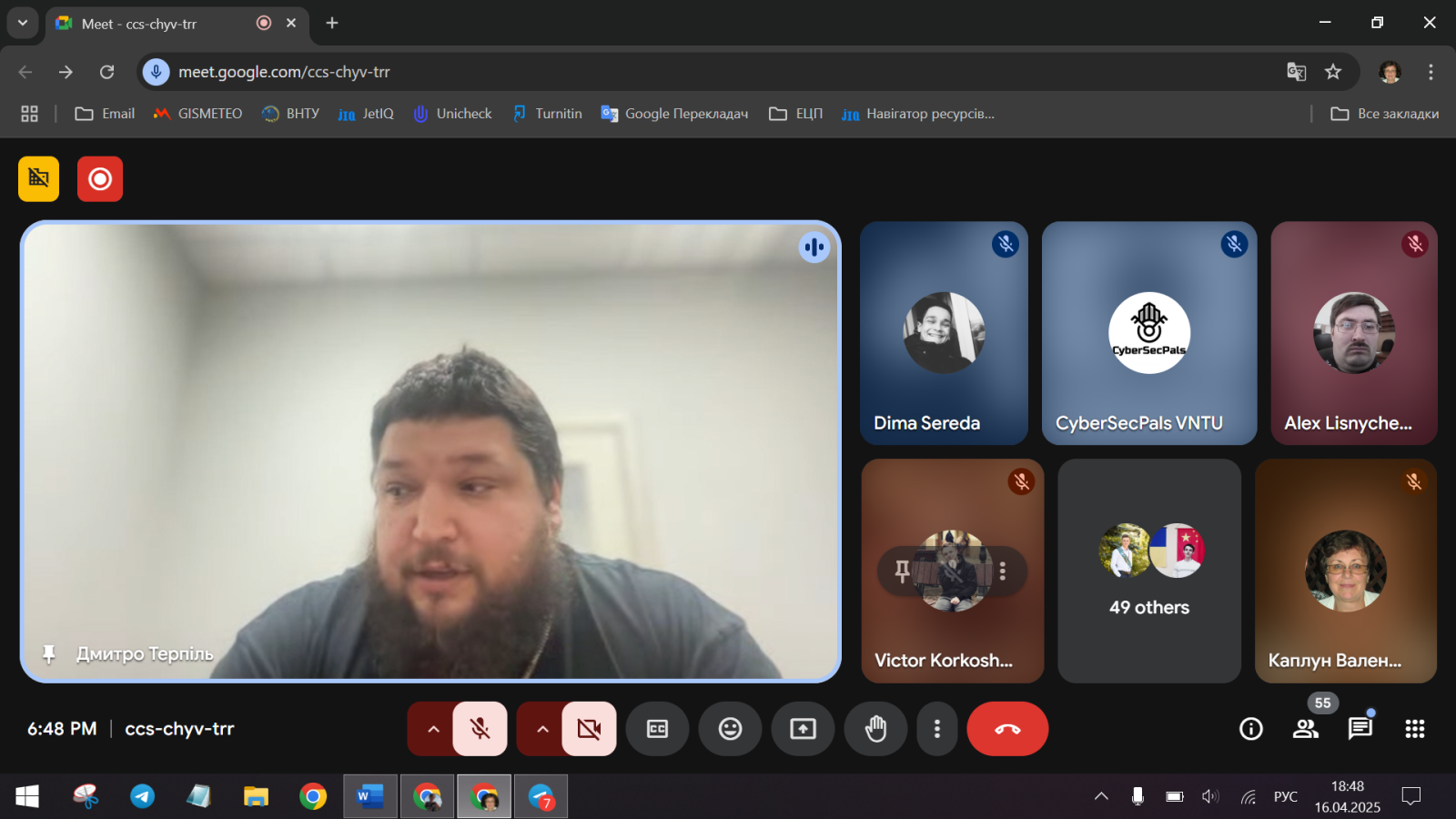Open meeting details info panel
This screenshot has height=819, width=1456.
click(x=1251, y=729)
